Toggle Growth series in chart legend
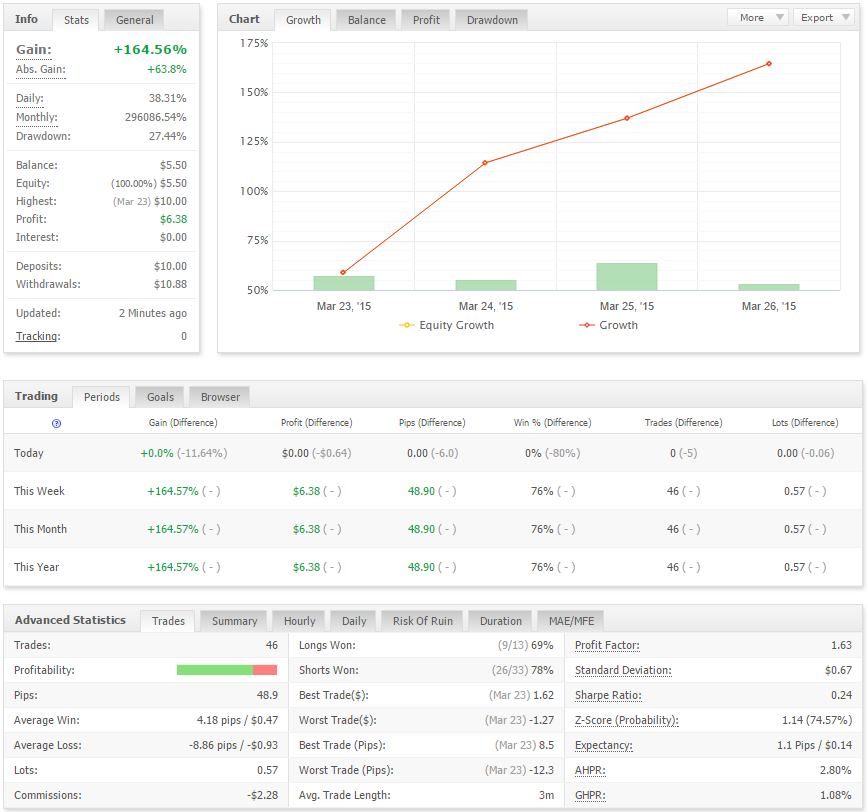 [587, 325]
